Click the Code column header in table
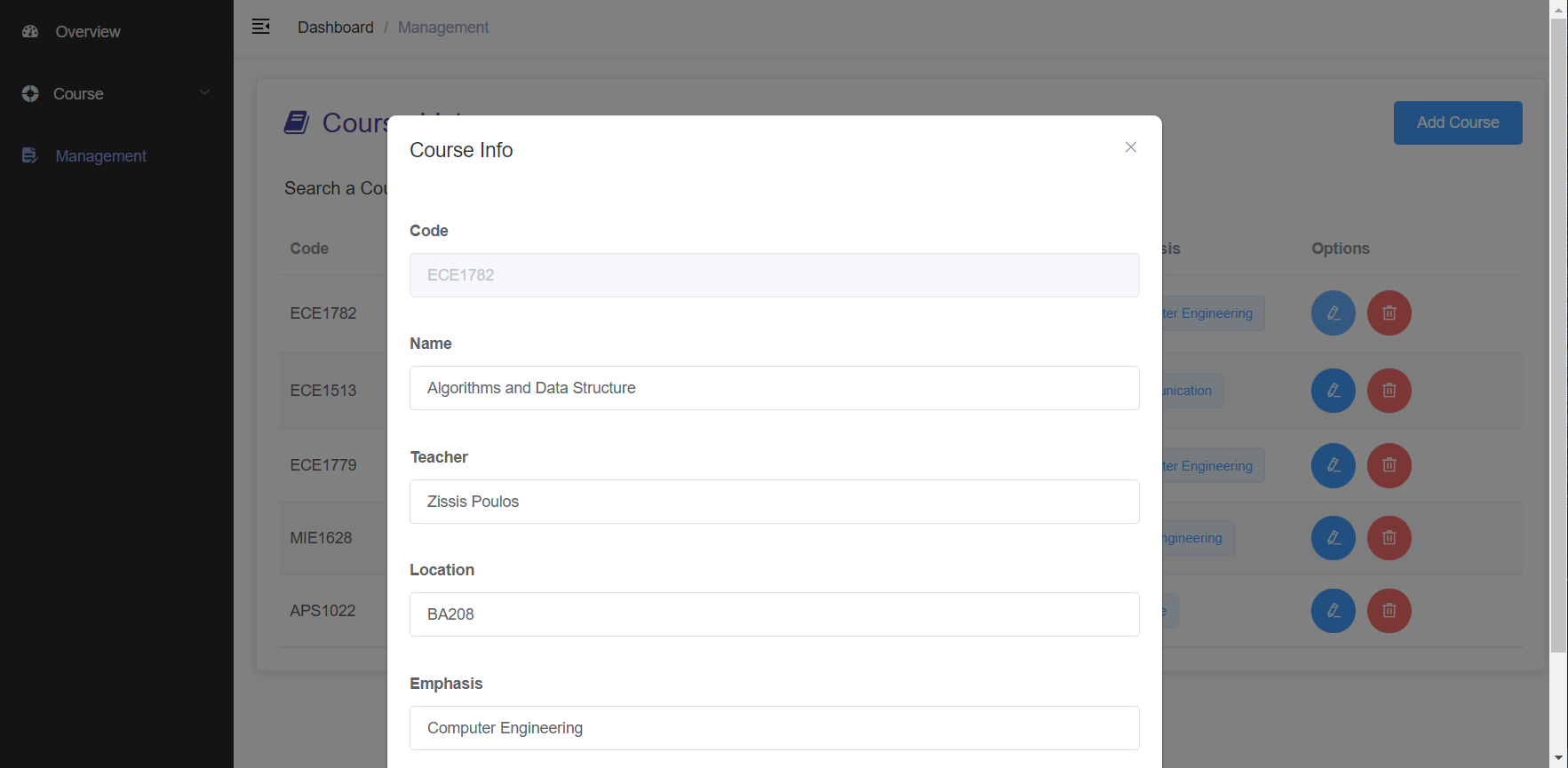The width and height of the screenshot is (1568, 768). pos(309,249)
